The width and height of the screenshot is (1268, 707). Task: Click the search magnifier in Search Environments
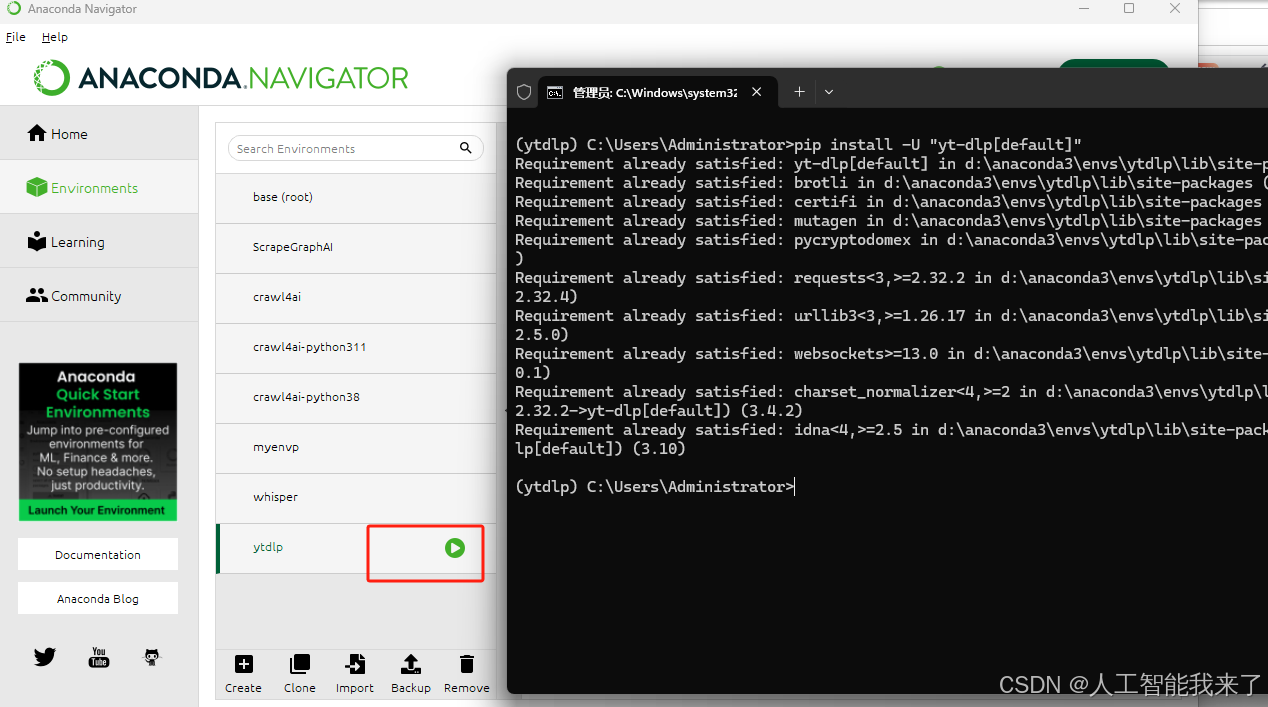(465, 148)
